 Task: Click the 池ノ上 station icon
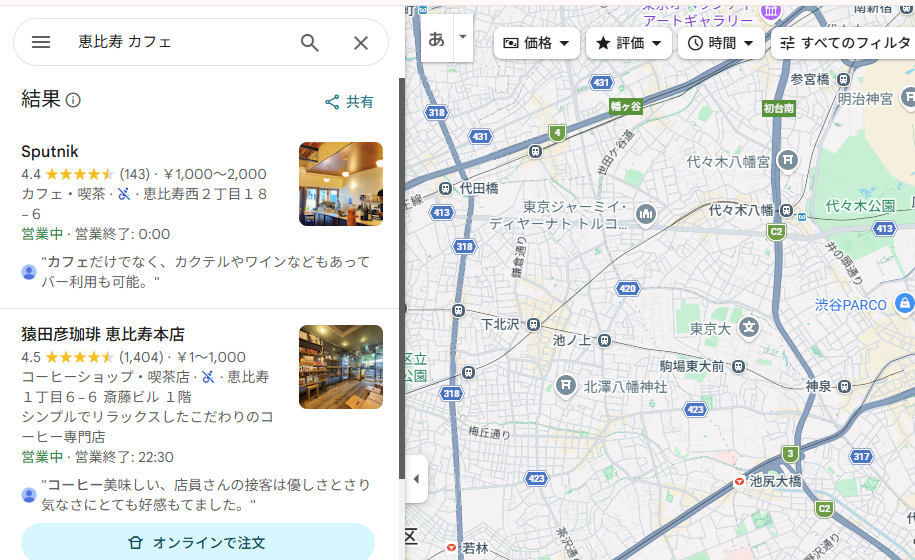(x=605, y=340)
